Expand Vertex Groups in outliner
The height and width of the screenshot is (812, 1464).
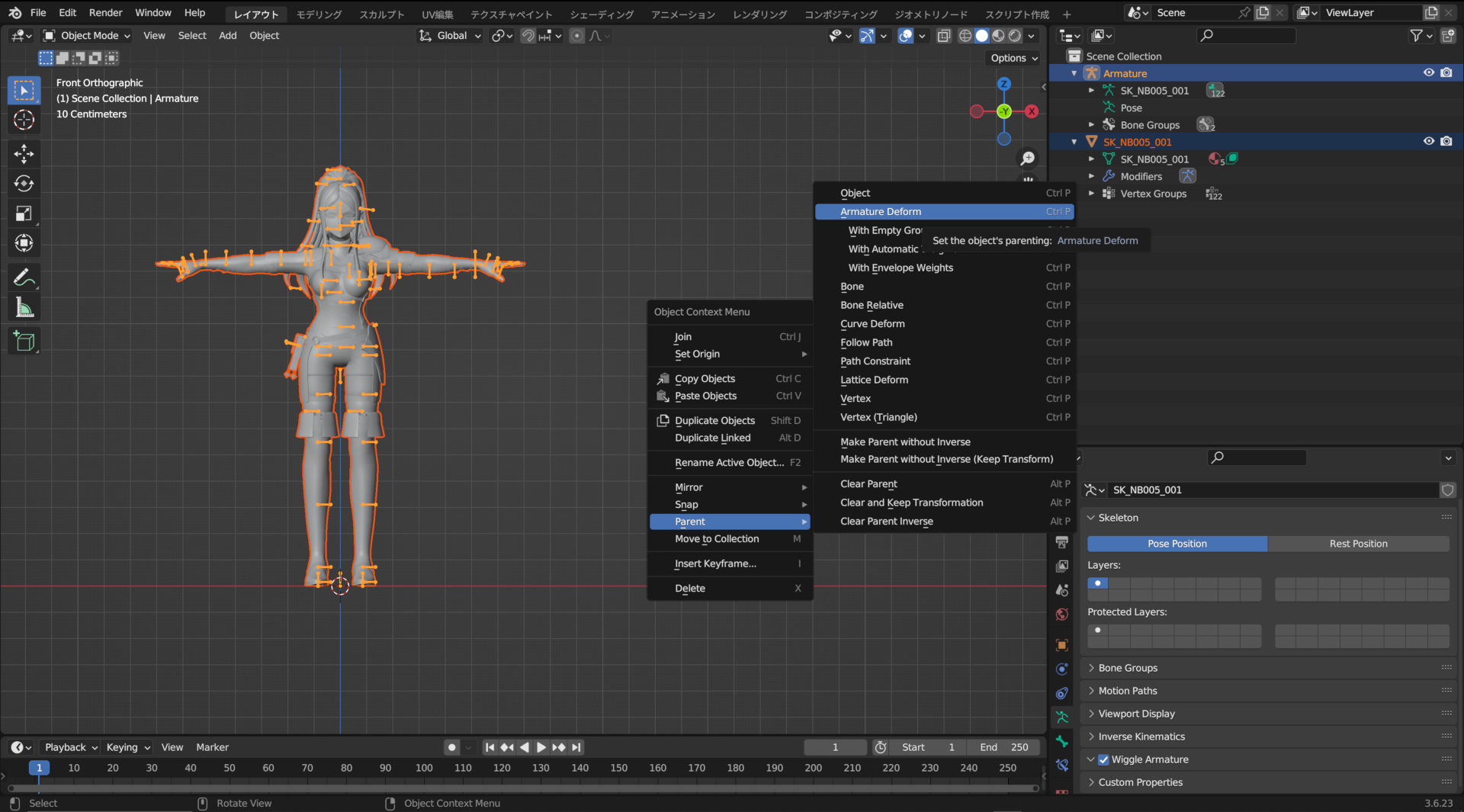pyautogui.click(x=1091, y=194)
